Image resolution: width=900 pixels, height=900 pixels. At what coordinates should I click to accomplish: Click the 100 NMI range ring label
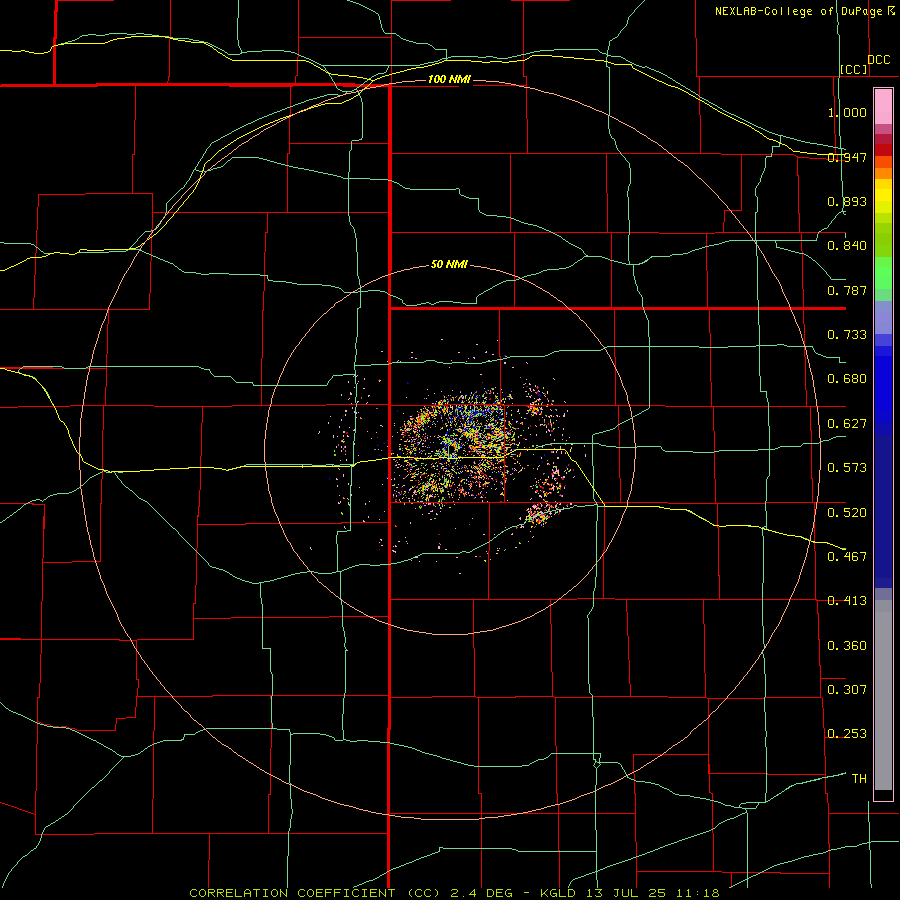click(449, 79)
